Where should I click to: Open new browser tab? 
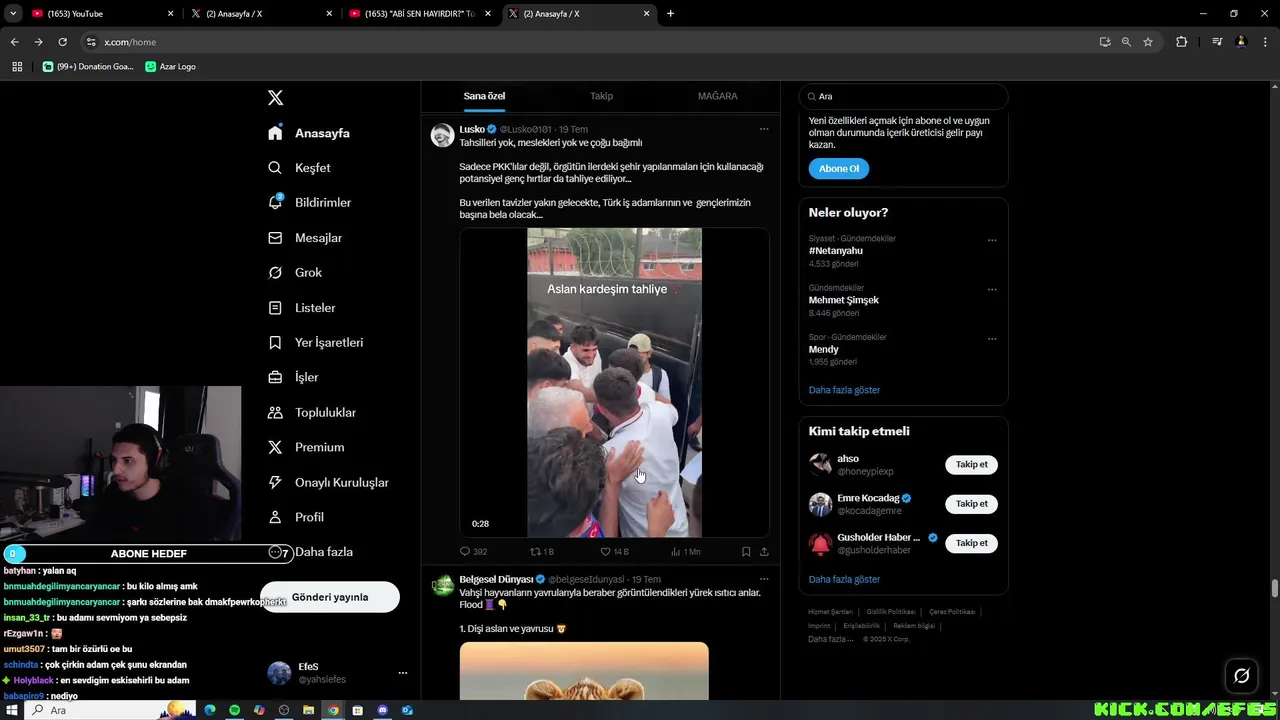[x=670, y=14]
